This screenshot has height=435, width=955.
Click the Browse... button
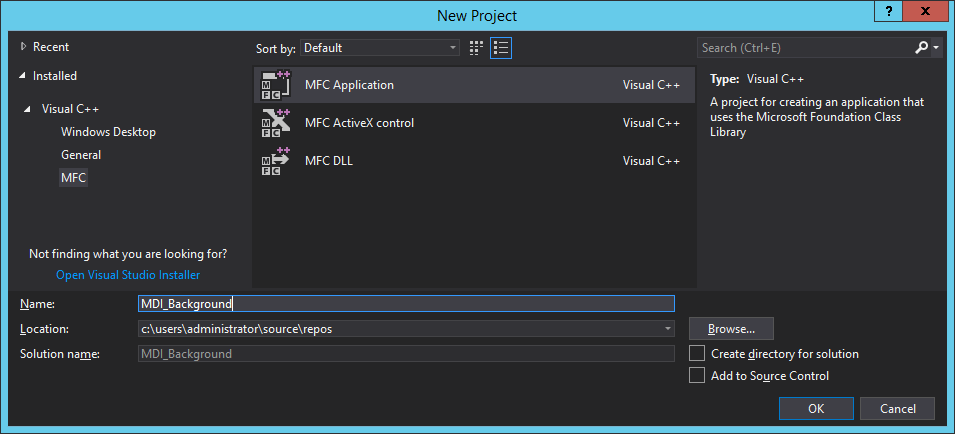tap(731, 329)
